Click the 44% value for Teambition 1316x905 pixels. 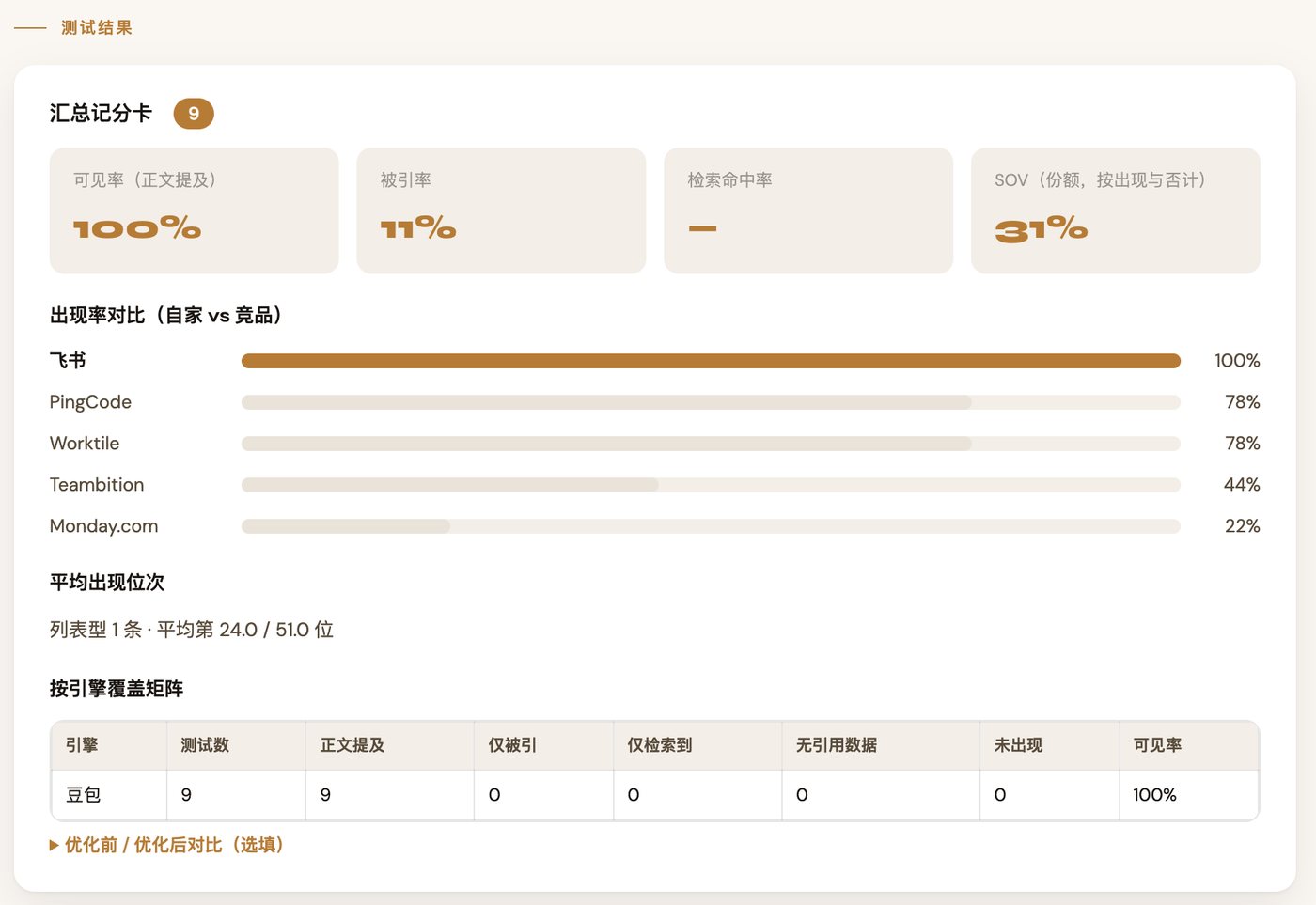(x=1242, y=485)
